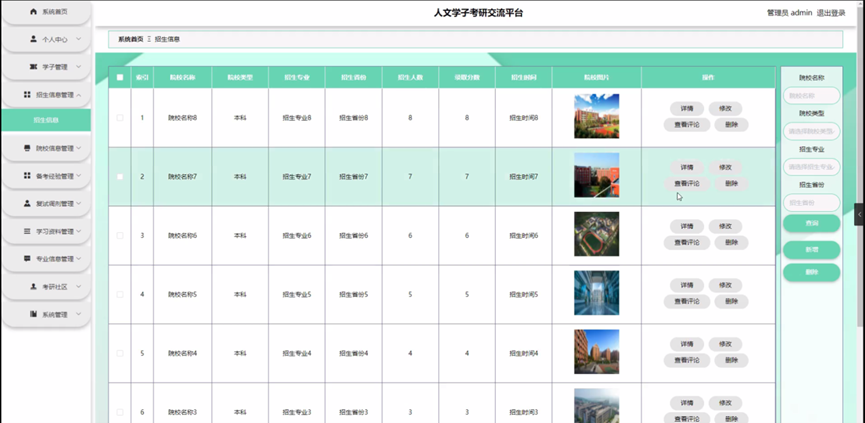The image size is (865, 423).
Task: Click the 删除 button in the right panel
Action: tap(811, 272)
